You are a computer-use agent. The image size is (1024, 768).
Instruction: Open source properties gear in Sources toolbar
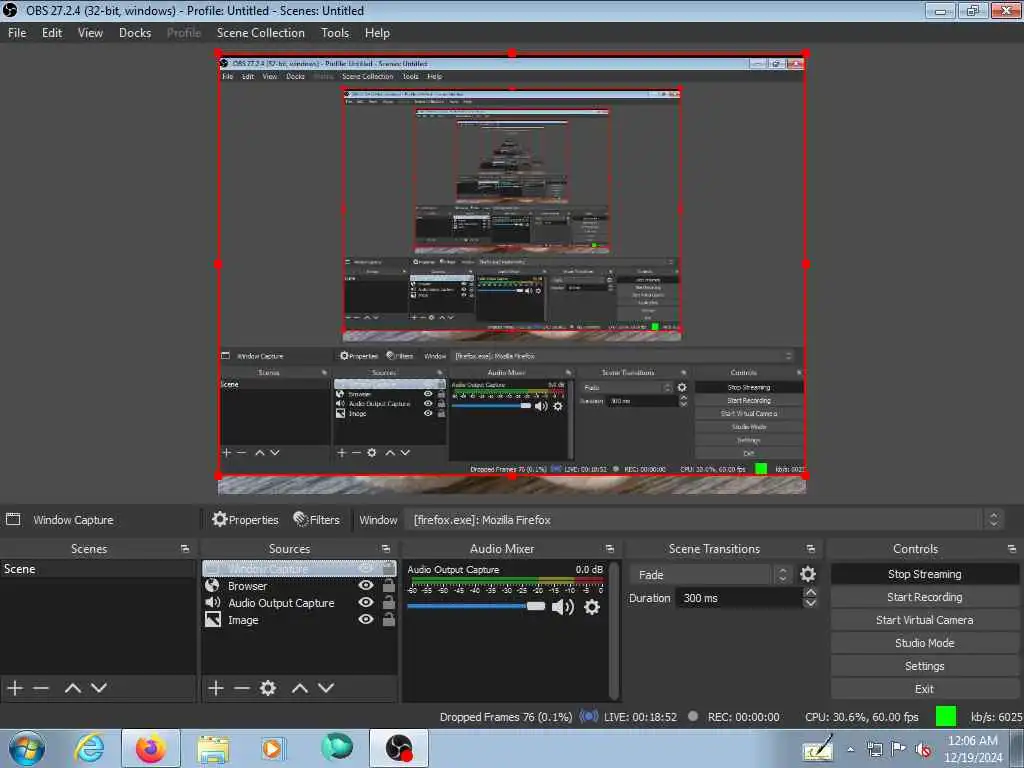pyautogui.click(x=268, y=688)
